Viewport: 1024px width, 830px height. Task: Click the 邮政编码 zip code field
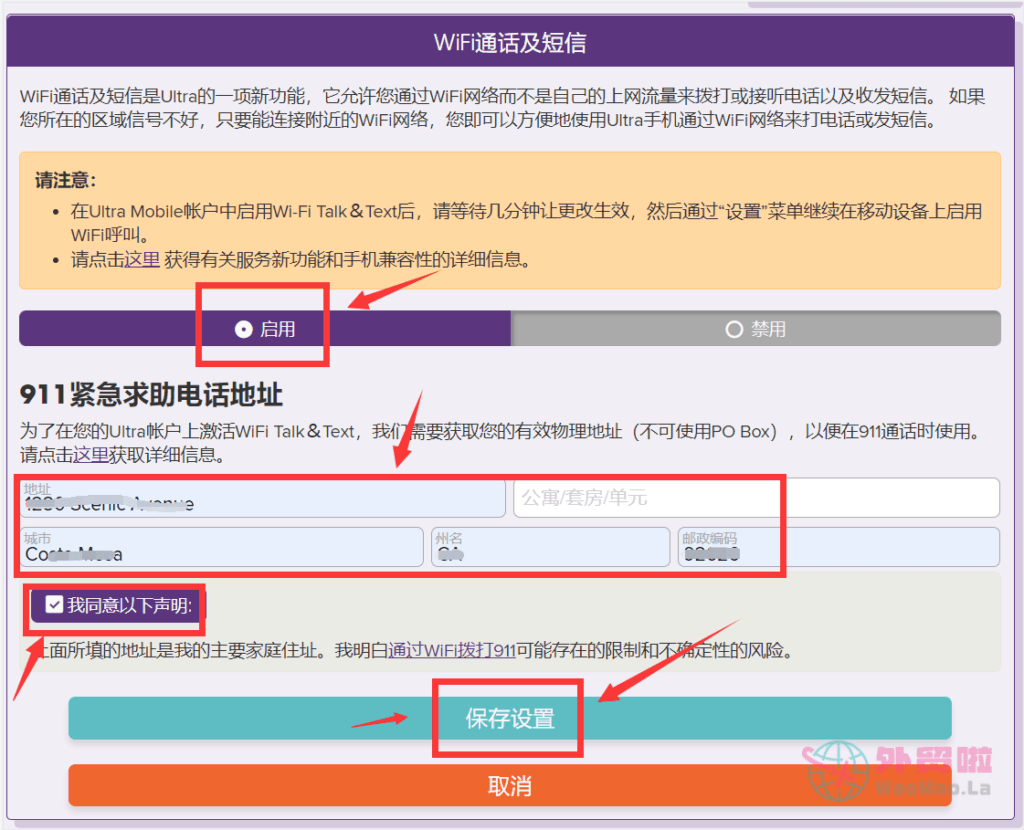838,547
